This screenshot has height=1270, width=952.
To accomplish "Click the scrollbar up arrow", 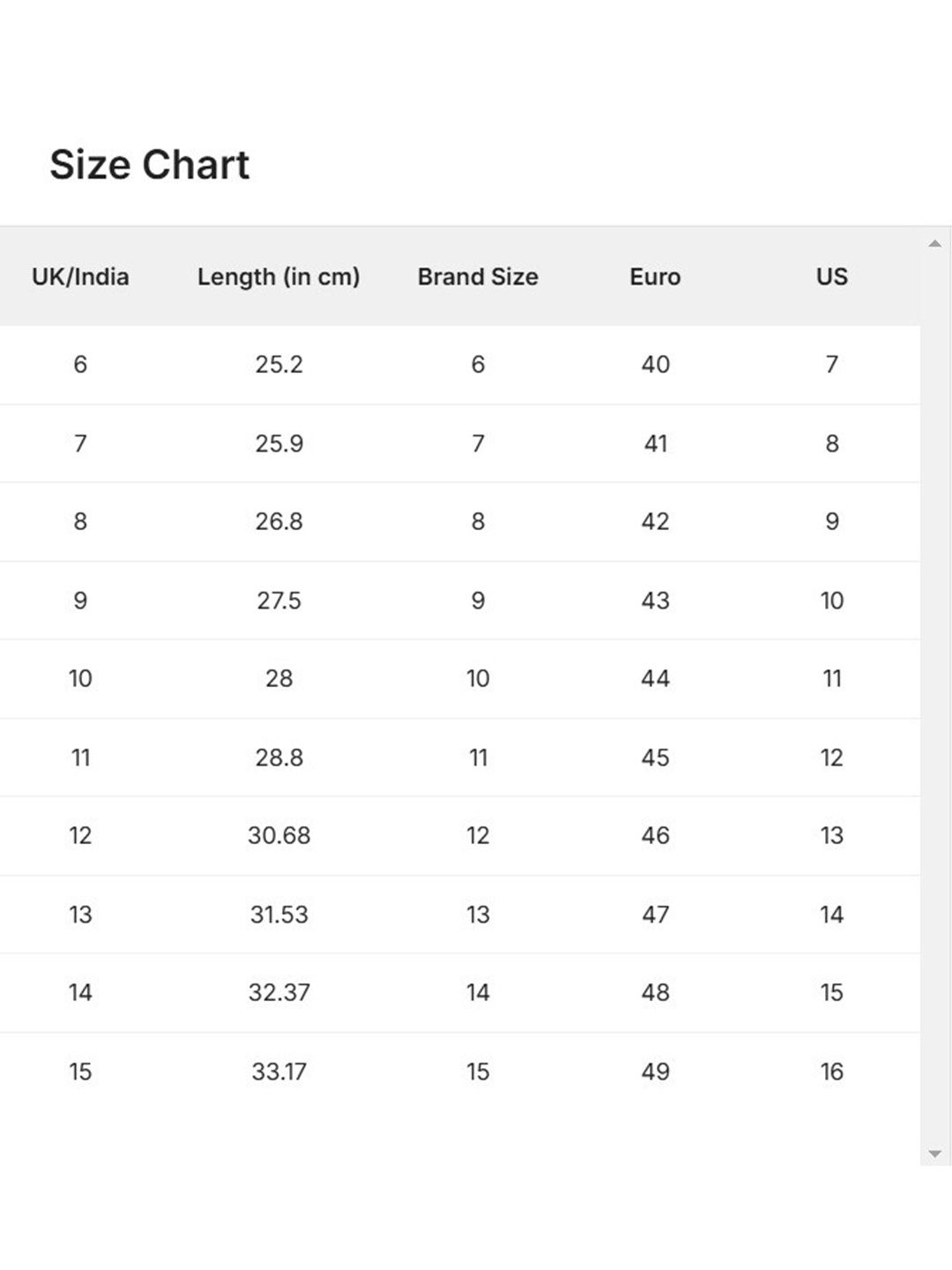I will pyautogui.click(x=935, y=243).
